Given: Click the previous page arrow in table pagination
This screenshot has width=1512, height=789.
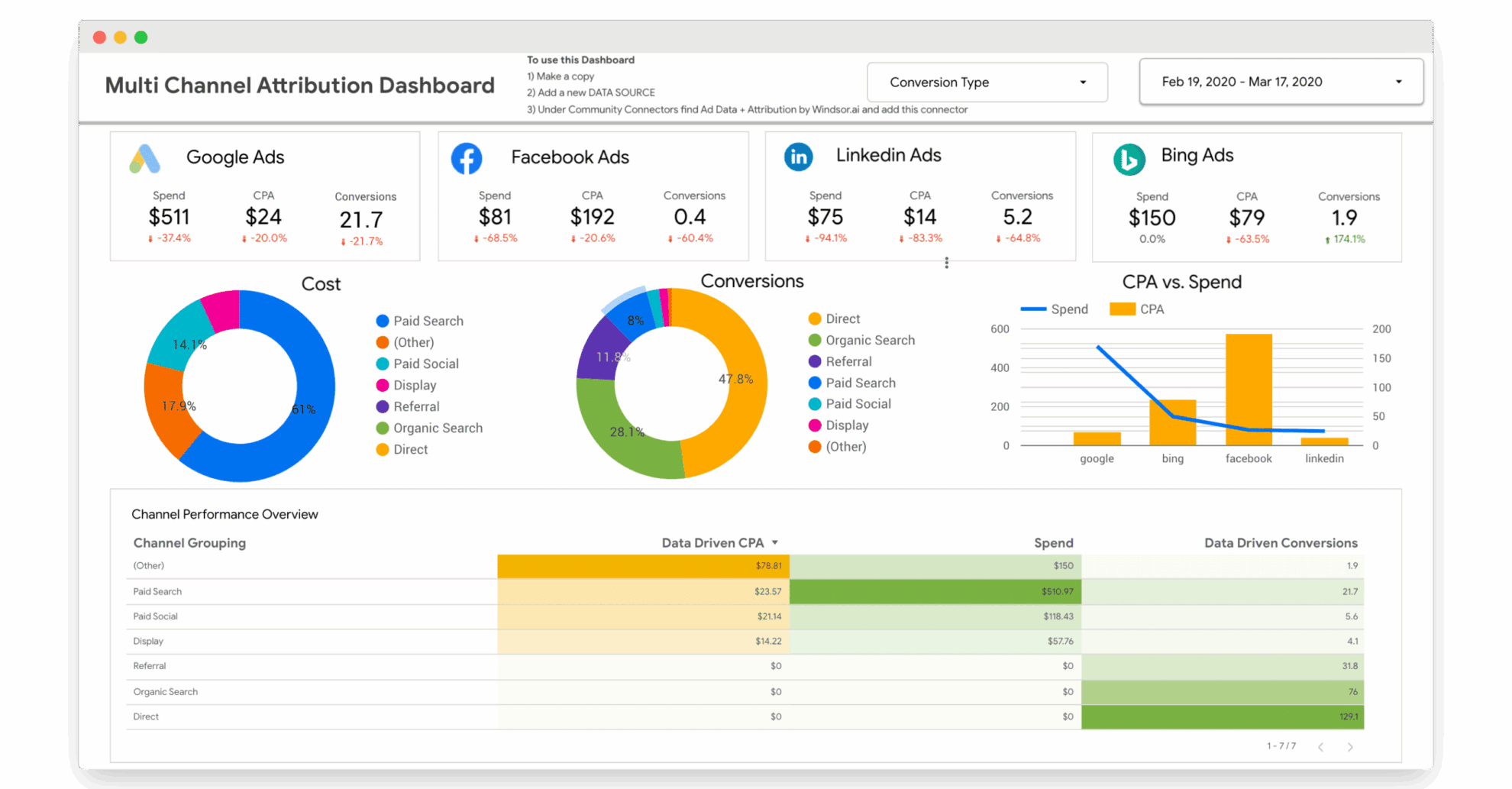Looking at the screenshot, I should (x=1320, y=747).
